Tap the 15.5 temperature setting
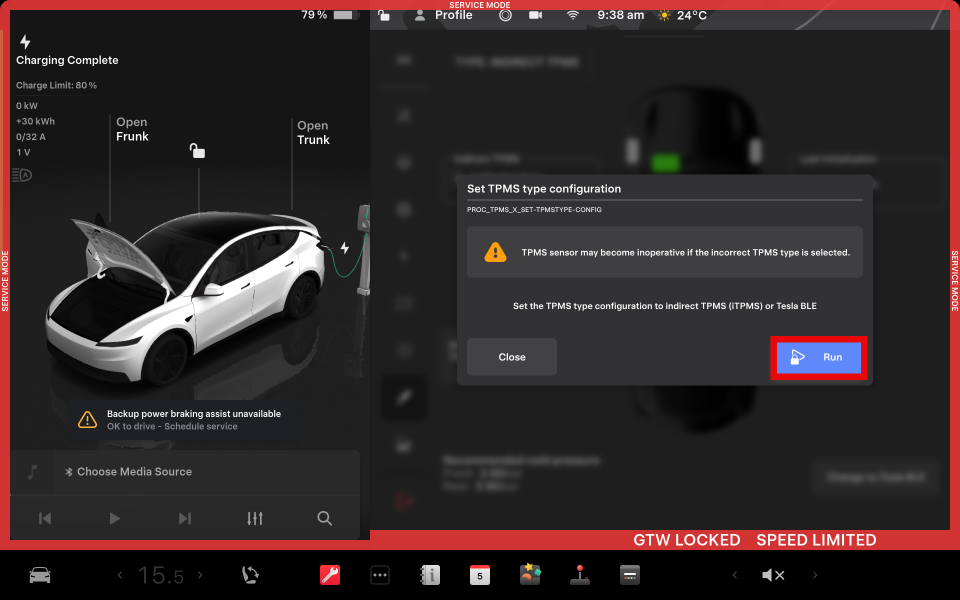 coord(160,576)
